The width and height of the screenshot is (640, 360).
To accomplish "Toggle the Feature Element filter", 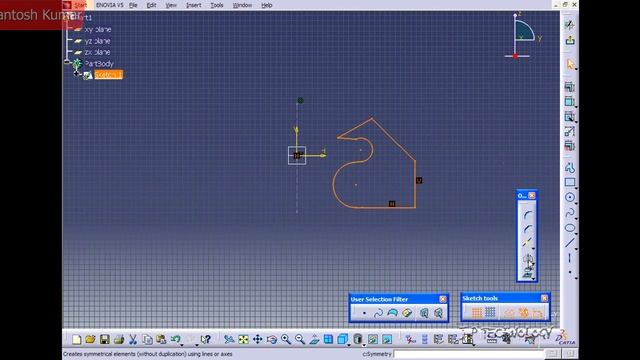I will pyautogui.click(x=424, y=313).
